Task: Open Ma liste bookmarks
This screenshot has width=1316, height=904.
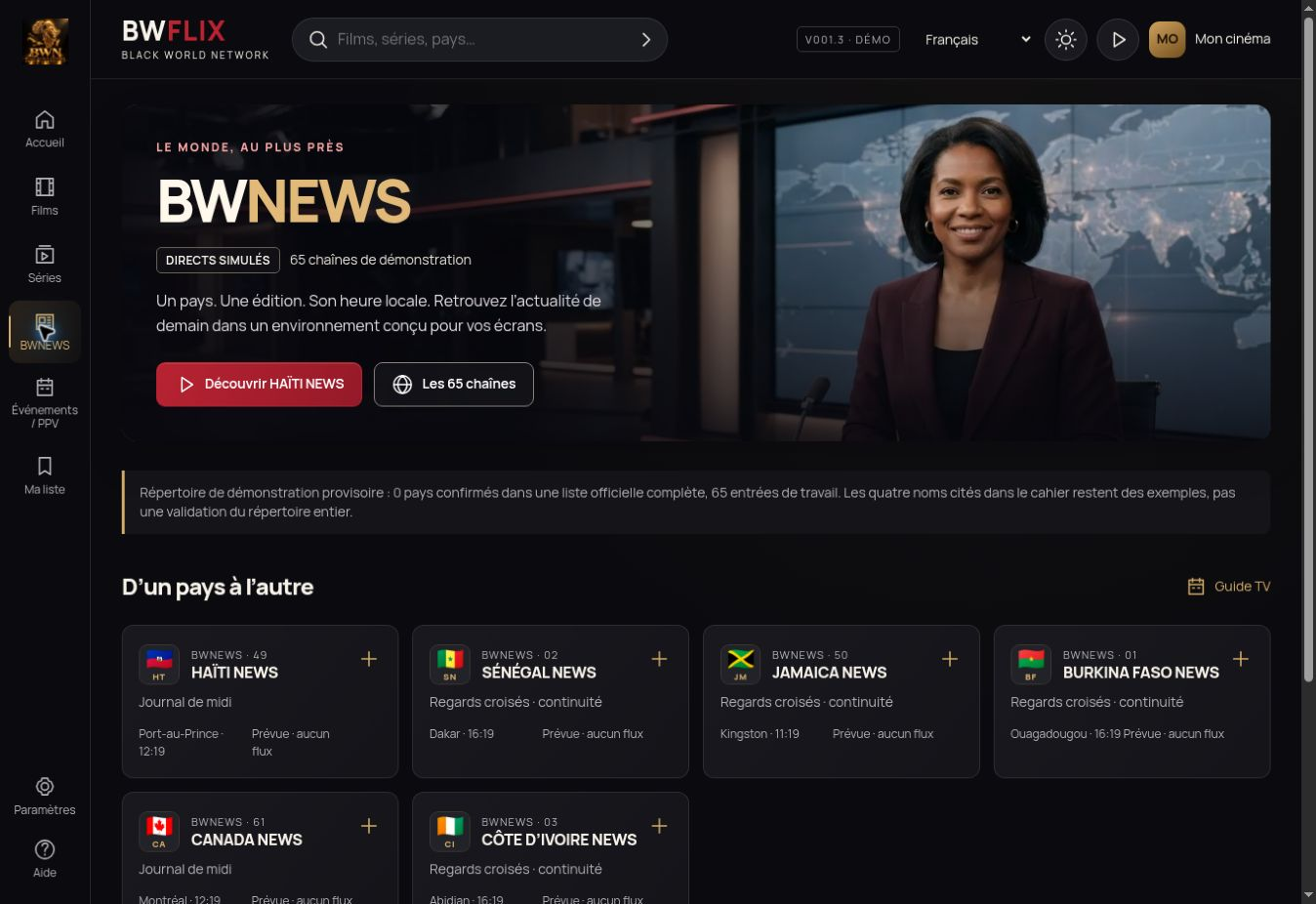Action: [45, 476]
